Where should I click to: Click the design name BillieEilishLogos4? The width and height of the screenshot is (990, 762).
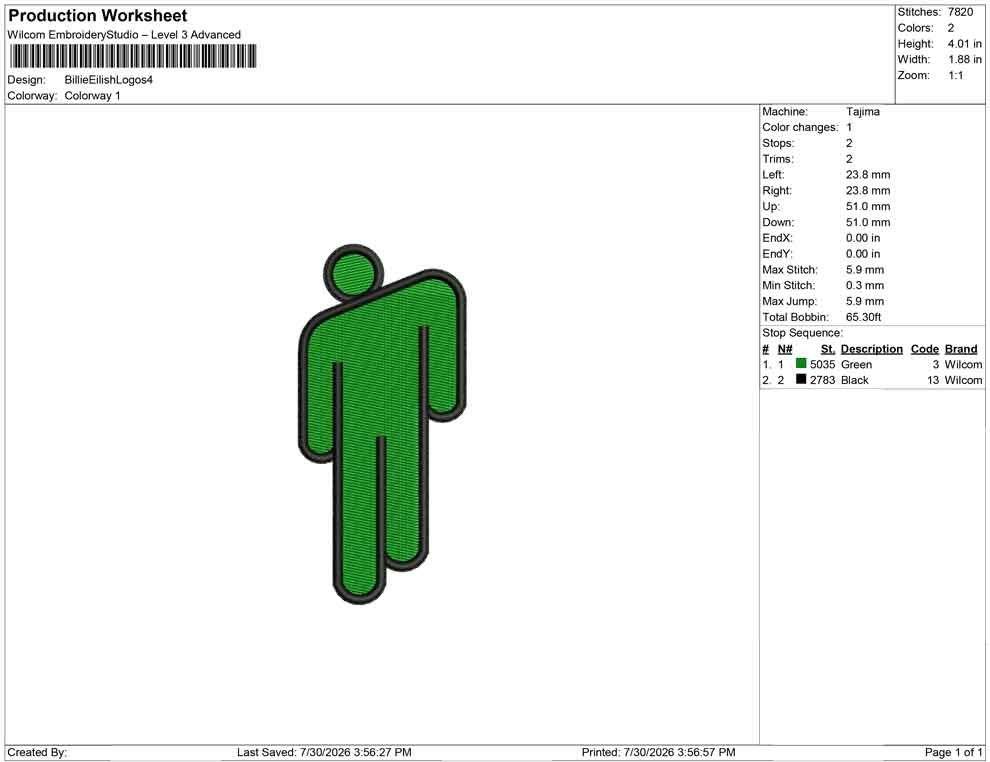tap(109, 80)
